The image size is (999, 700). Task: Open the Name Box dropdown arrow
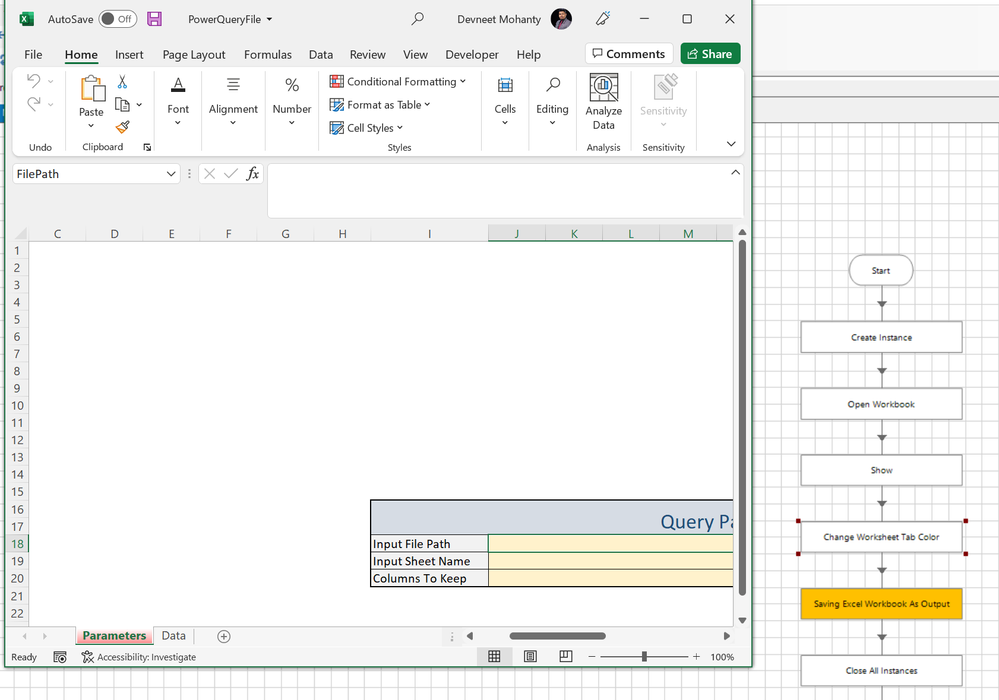coord(171,174)
